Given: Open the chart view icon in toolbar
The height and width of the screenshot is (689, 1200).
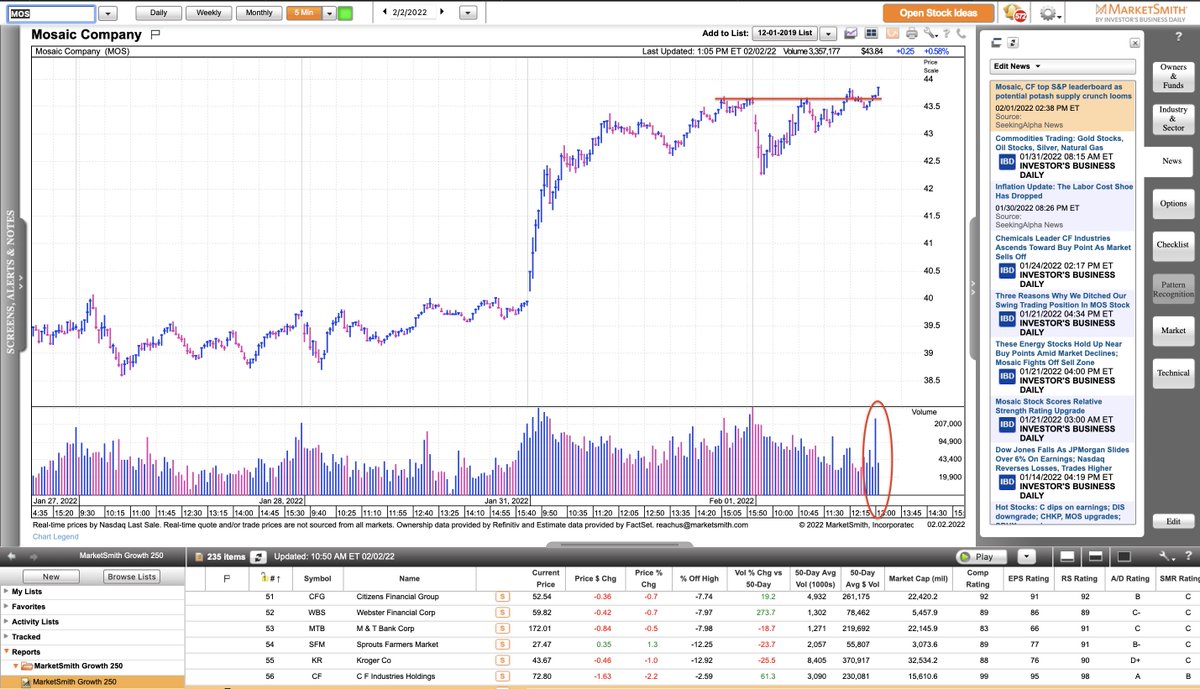Looking at the screenshot, I should point(851,33).
